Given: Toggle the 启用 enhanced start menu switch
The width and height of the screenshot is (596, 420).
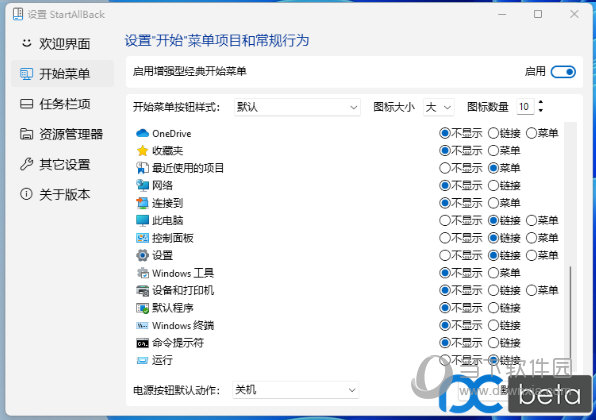Looking at the screenshot, I should (563, 71).
